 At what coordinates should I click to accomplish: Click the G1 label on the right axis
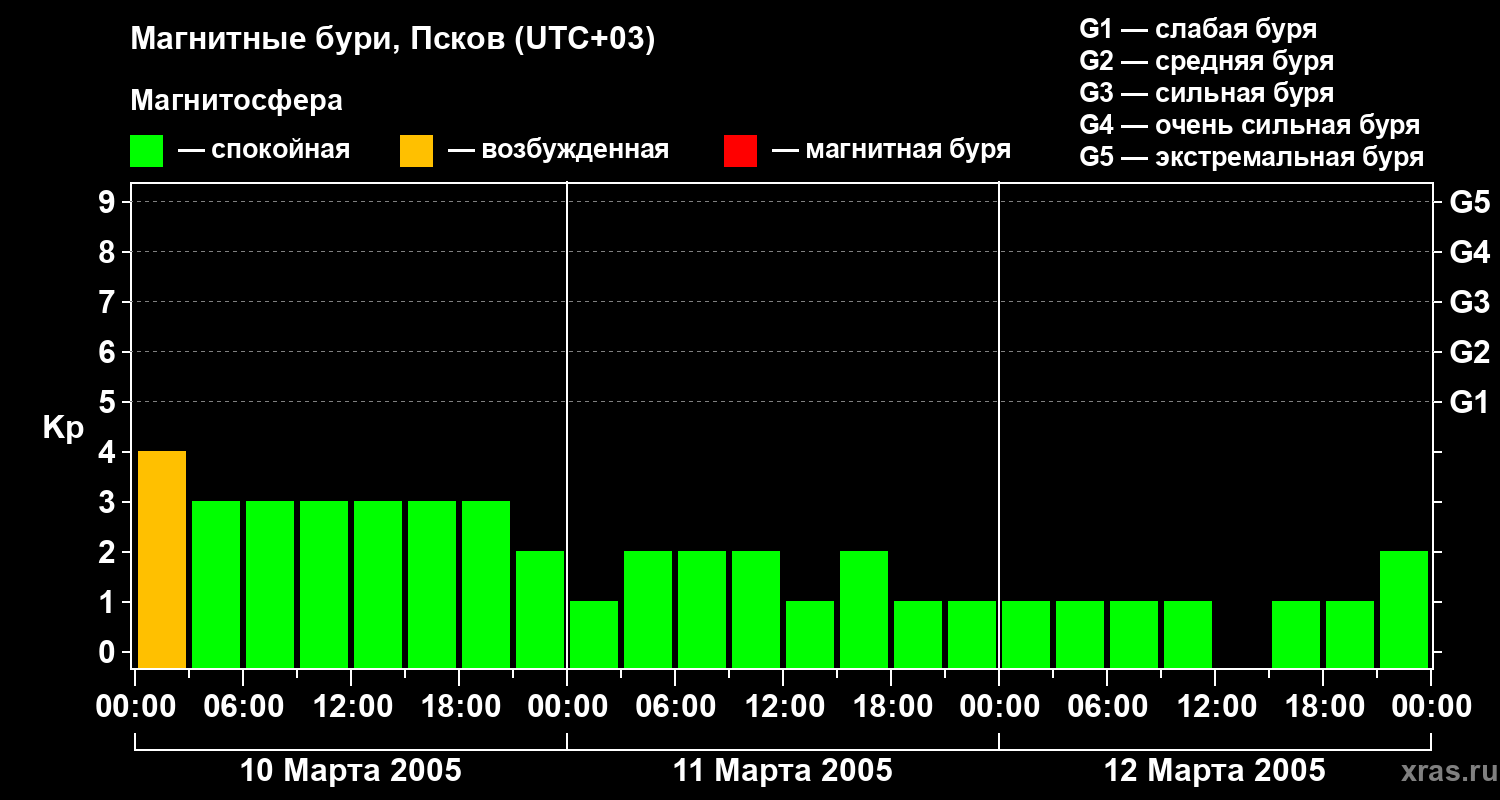tap(1470, 402)
